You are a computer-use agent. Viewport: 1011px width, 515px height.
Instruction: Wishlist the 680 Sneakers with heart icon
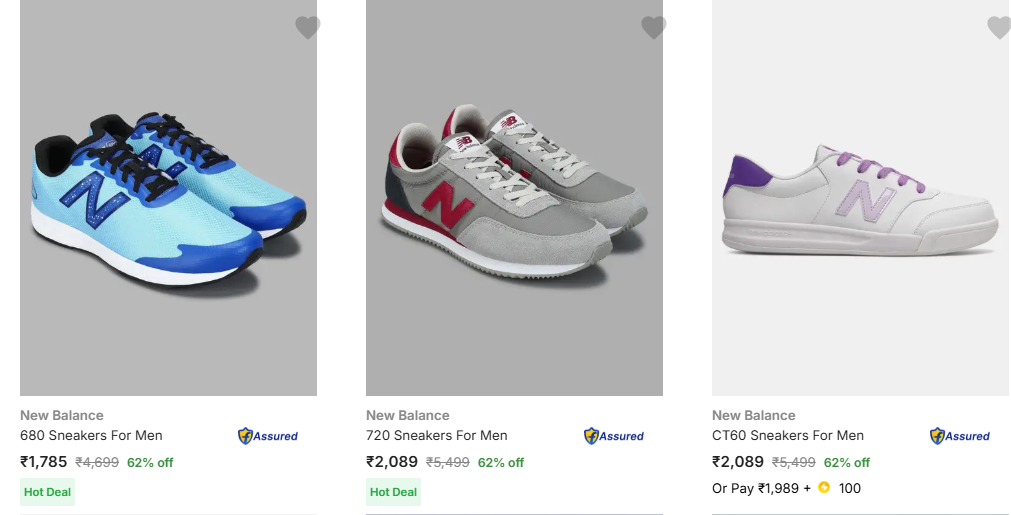(308, 28)
